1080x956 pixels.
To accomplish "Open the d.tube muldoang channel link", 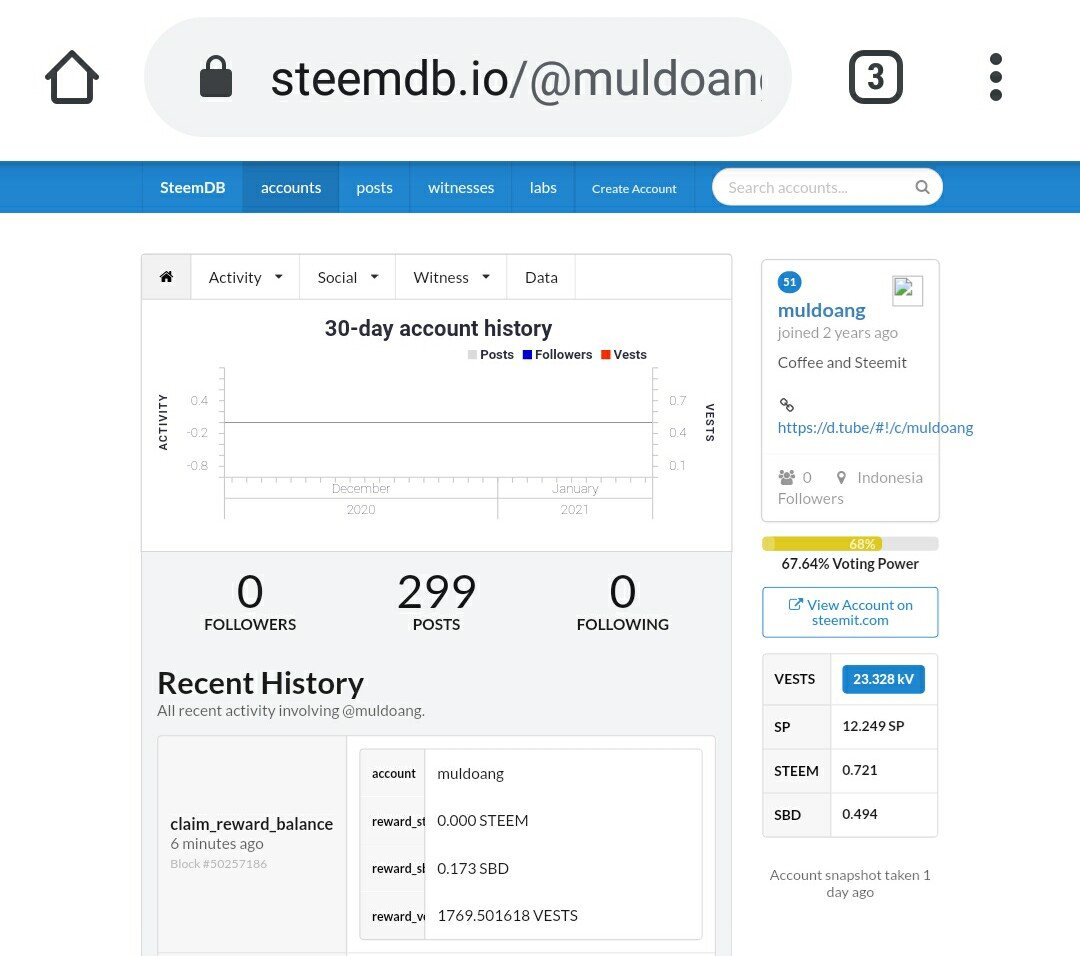I will tap(875, 428).
